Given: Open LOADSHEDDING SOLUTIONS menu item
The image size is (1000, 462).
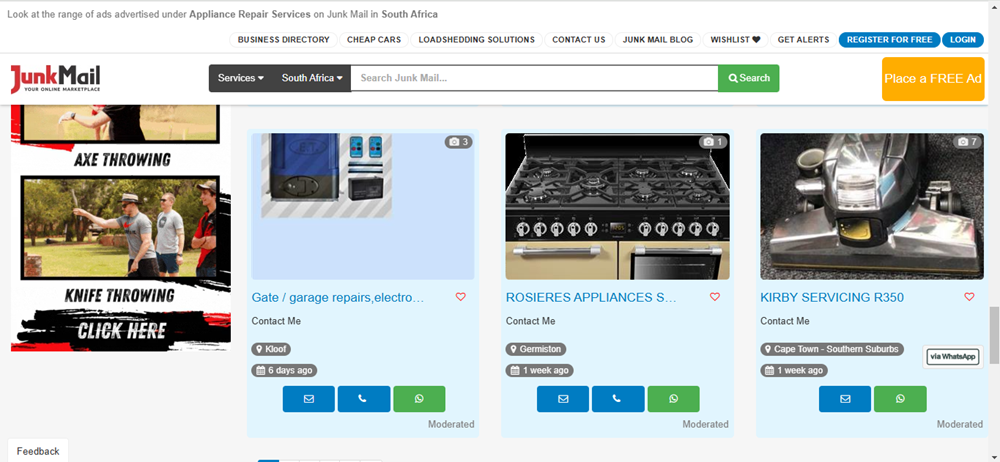Looking at the screenshot, I should click(x=476, y=40).
